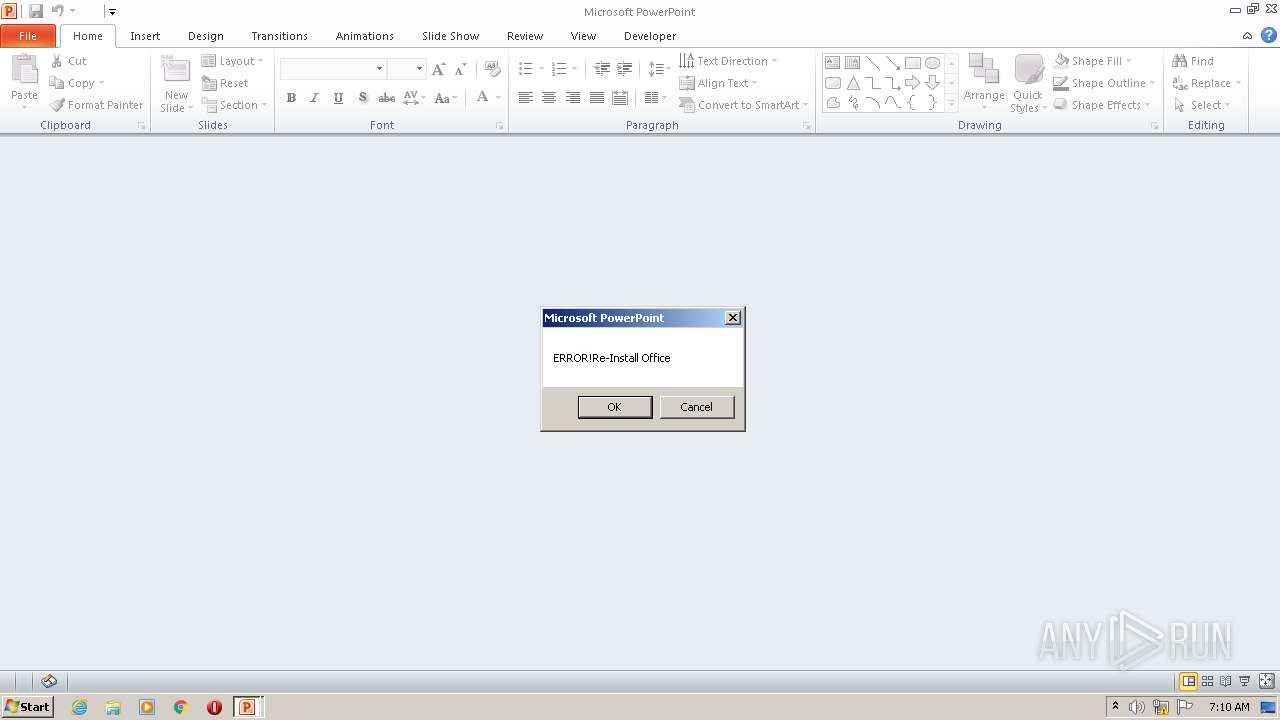Image resolution: width=1280 pixels, height=720 pixels.
Task: Toggle Center text alignment
Action: pyautogui.click(x=549, y=98)
